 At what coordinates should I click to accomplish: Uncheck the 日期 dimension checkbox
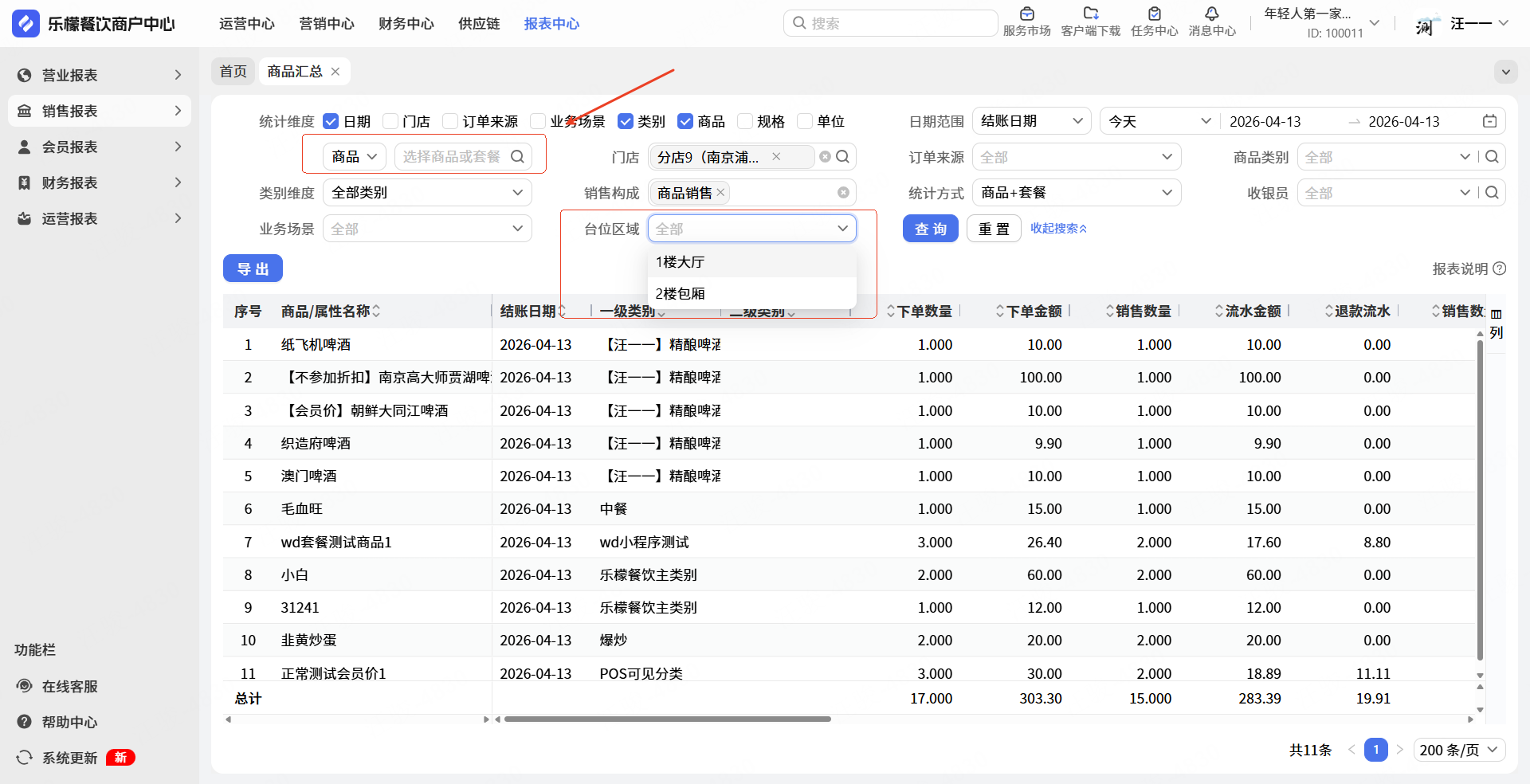tap(331, 121)
